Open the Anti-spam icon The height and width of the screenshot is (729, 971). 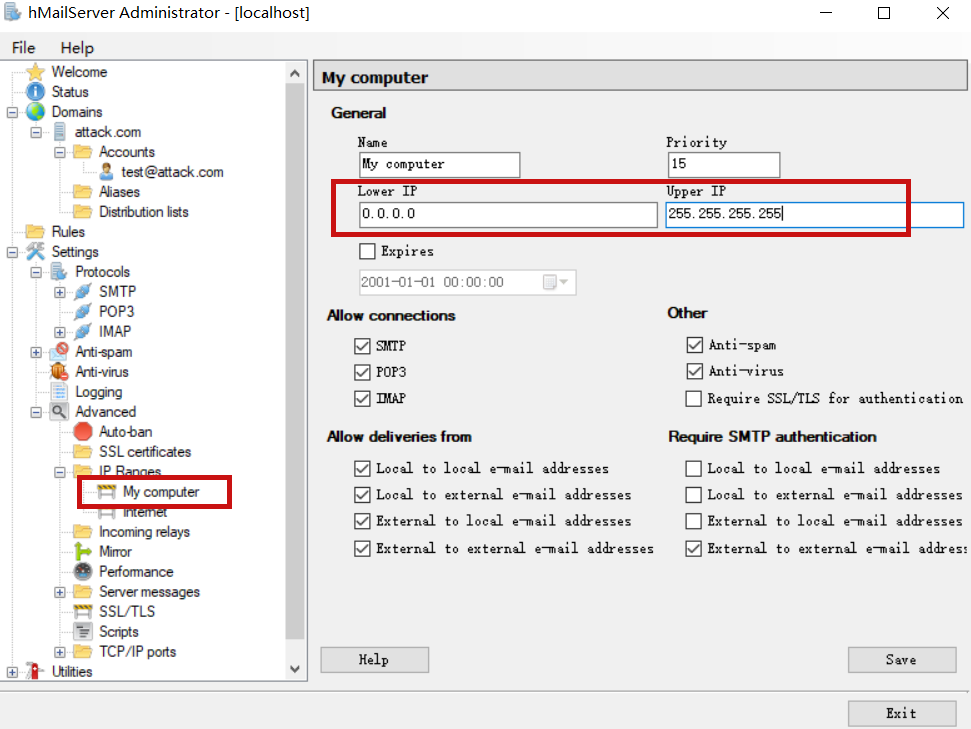click(59, 351)
